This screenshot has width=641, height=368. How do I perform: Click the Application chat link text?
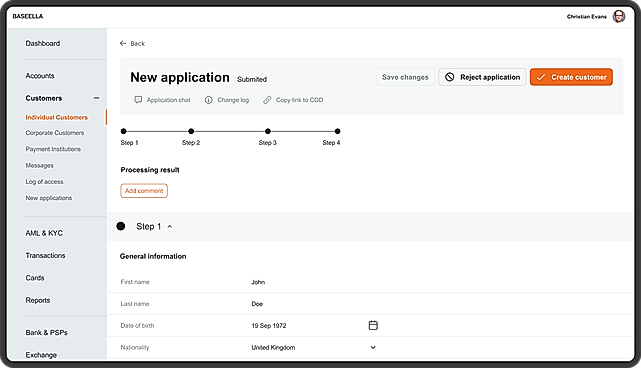coord(168,100)
